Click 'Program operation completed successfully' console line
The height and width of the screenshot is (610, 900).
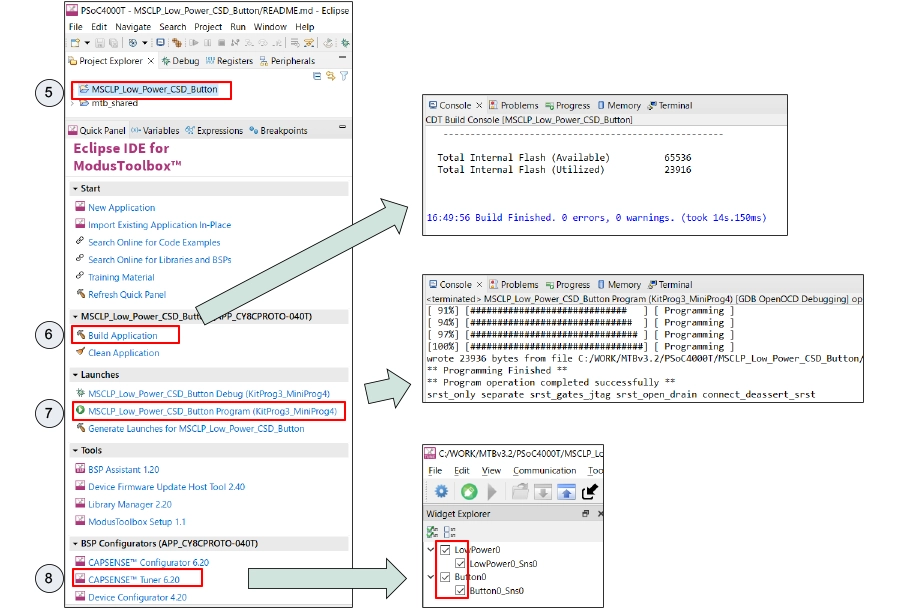click(551, 383)
